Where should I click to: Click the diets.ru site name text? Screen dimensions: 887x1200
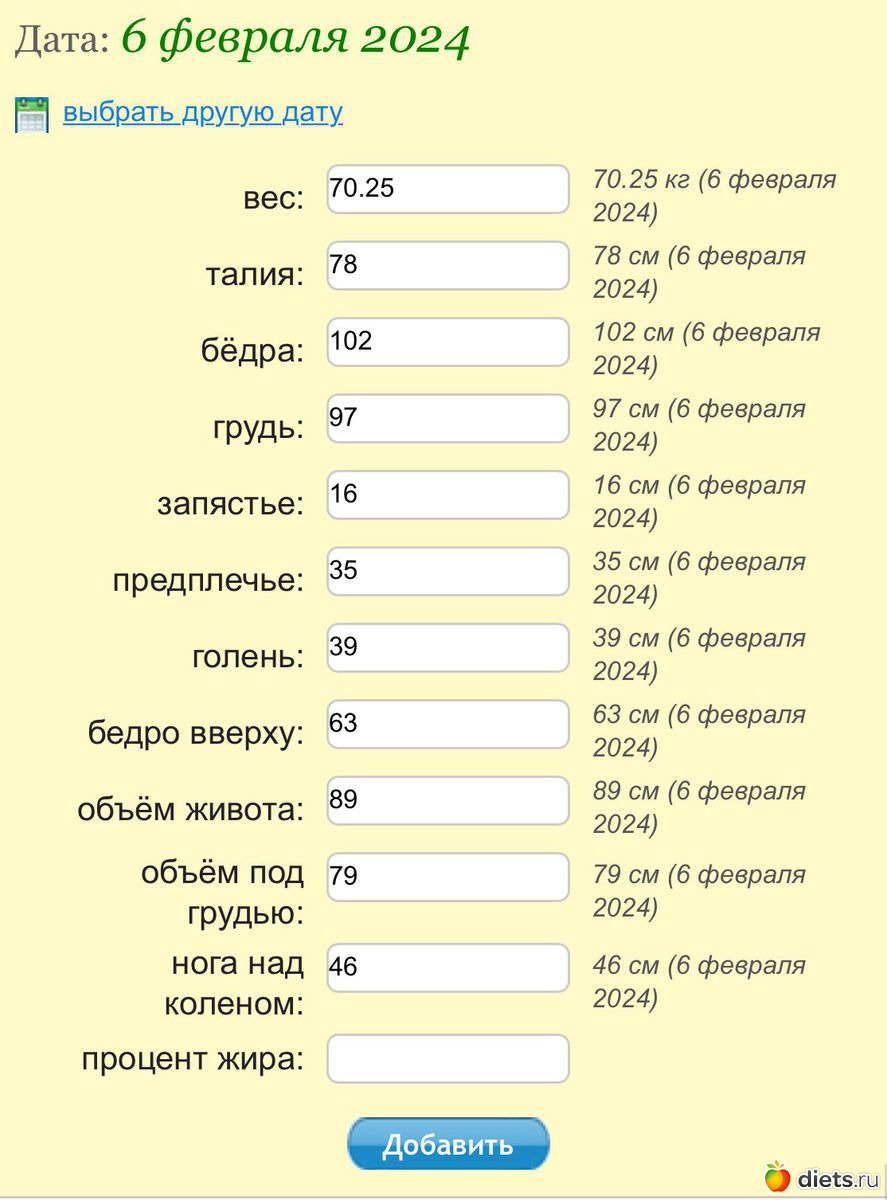[x=838, y=1178]
